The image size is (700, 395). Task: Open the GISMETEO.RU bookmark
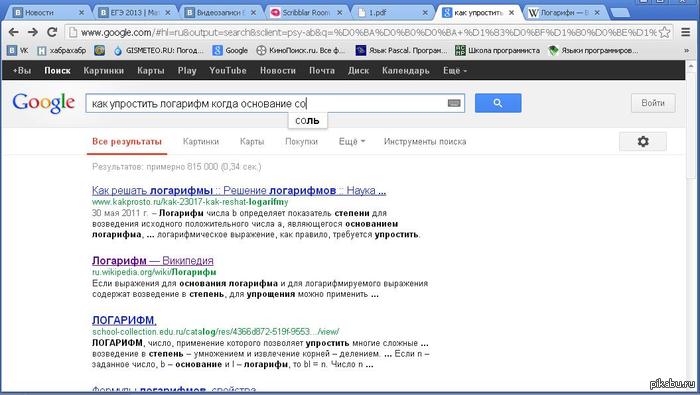(158, 51)
